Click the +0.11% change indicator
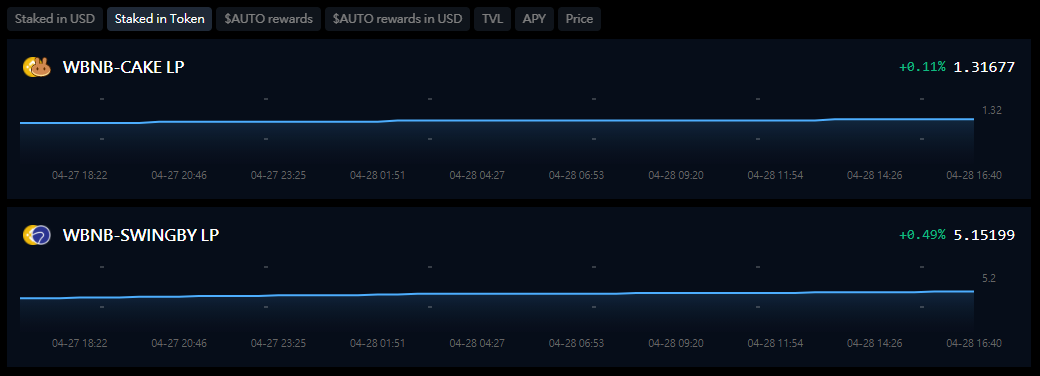1040x376 pixels. (x=922, y=67)
